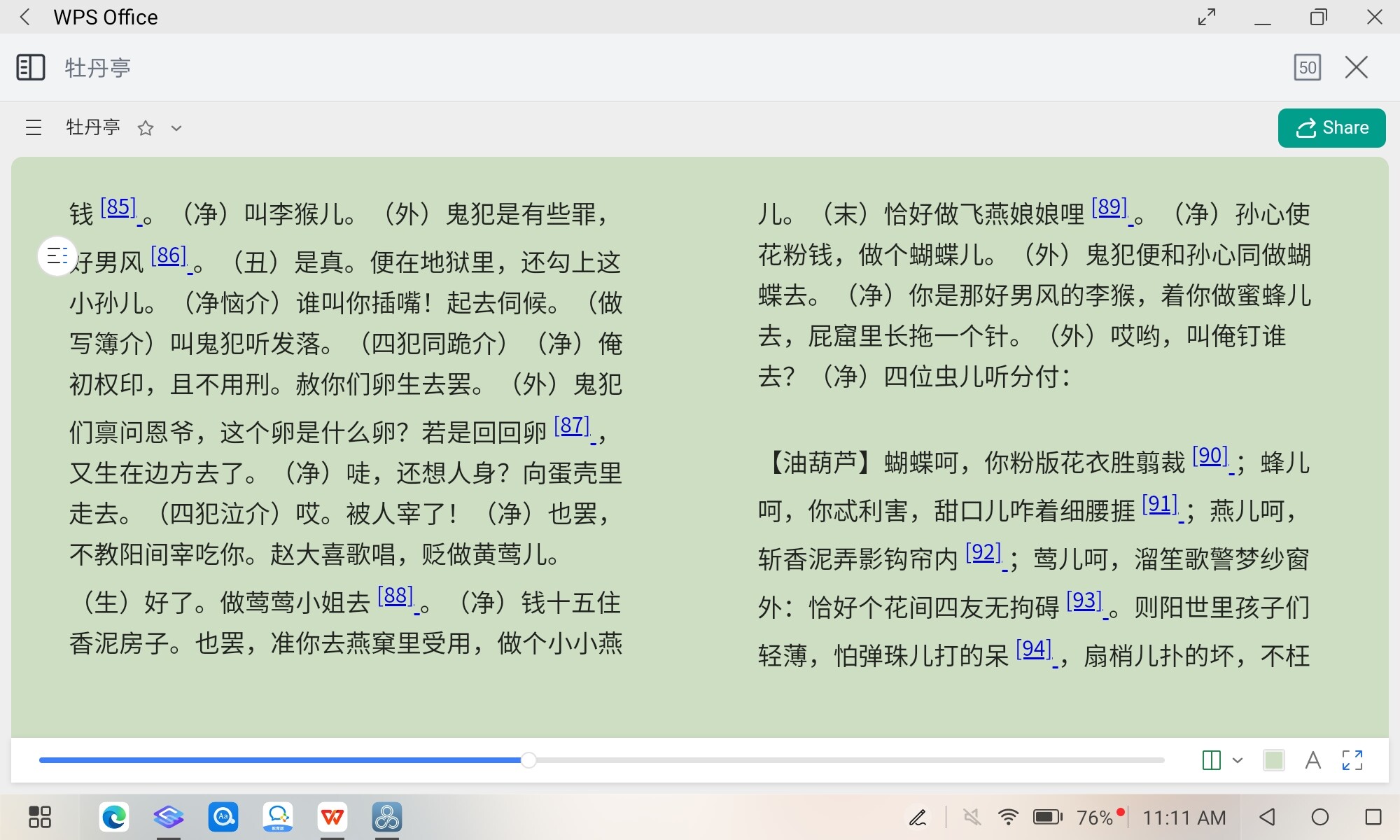1400x840 pixels.
Task: Expand the page layout dropdown arrow
Action: (x=1238, y=760)
